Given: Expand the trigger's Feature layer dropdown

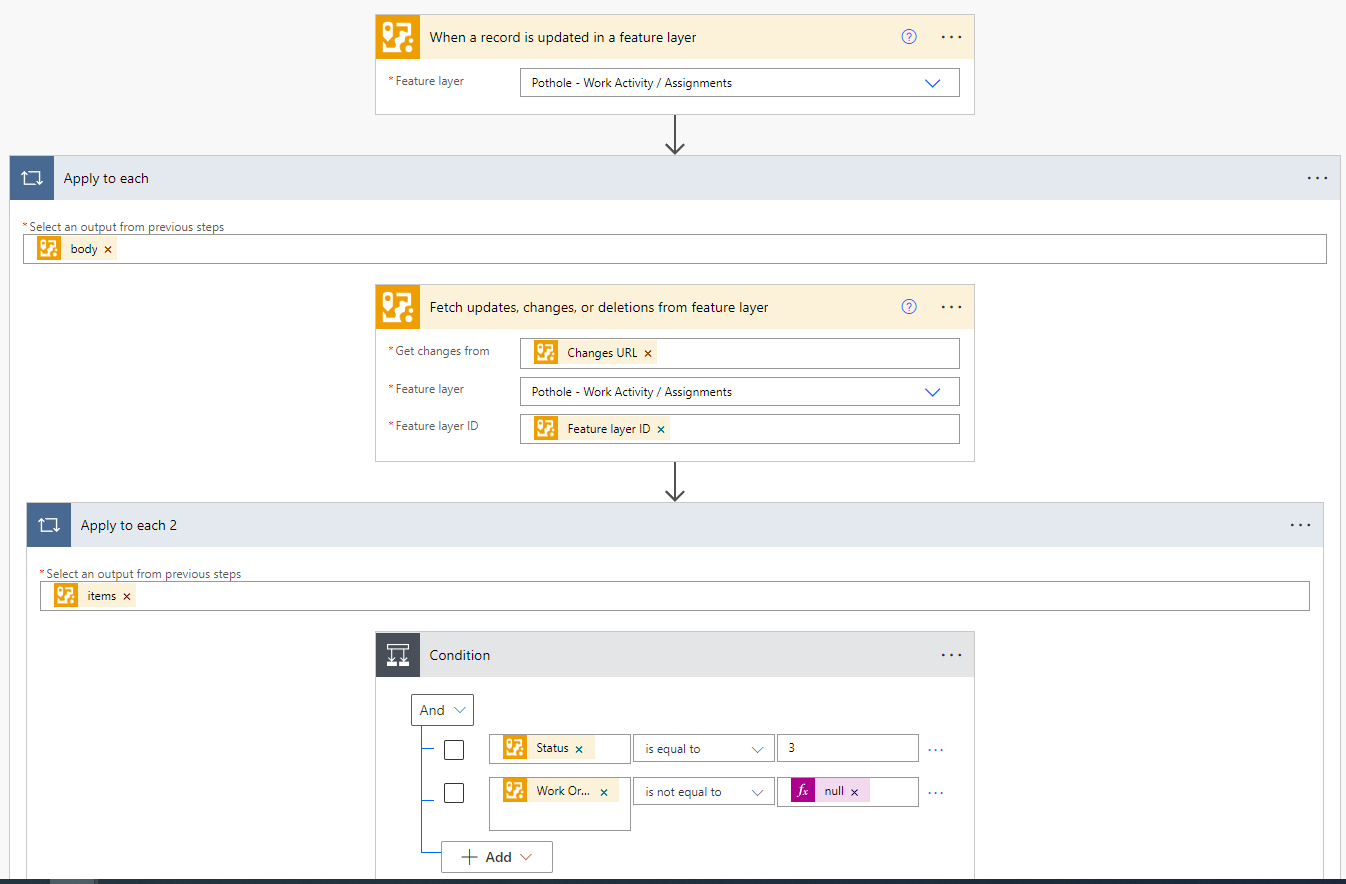Looking at the screenshot, I should click(932, 83).
